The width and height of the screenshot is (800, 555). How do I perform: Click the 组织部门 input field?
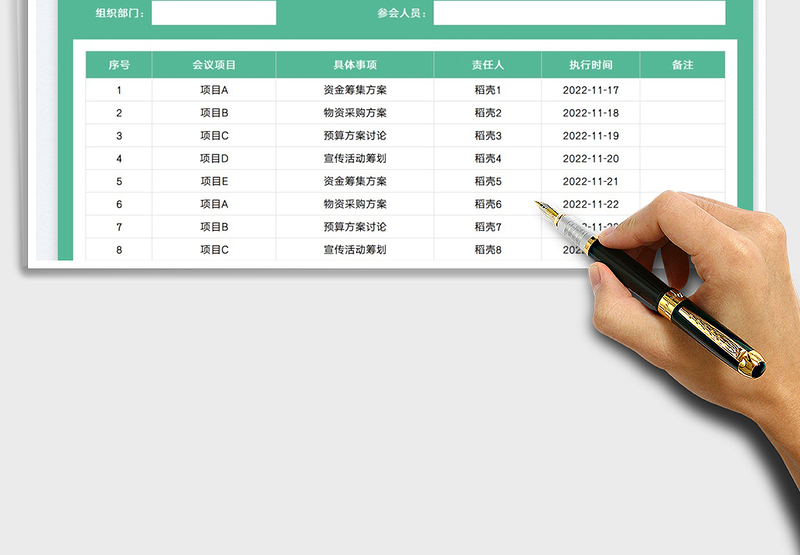pyautogui.click(x=213, y=13)
